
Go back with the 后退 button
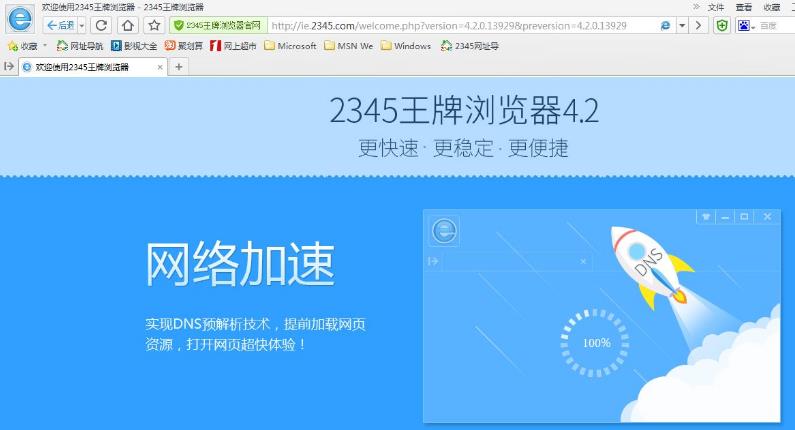(60, 25)
